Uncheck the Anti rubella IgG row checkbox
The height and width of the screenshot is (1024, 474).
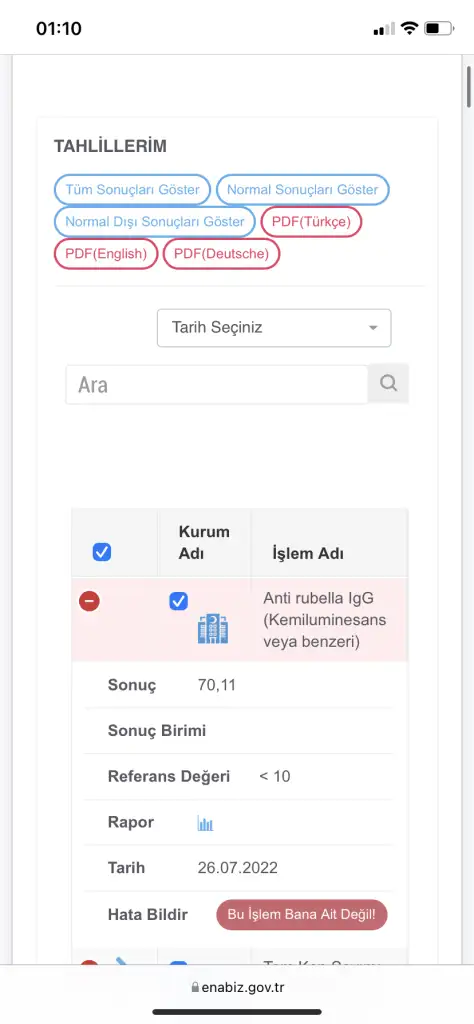(x=178, y=601)
